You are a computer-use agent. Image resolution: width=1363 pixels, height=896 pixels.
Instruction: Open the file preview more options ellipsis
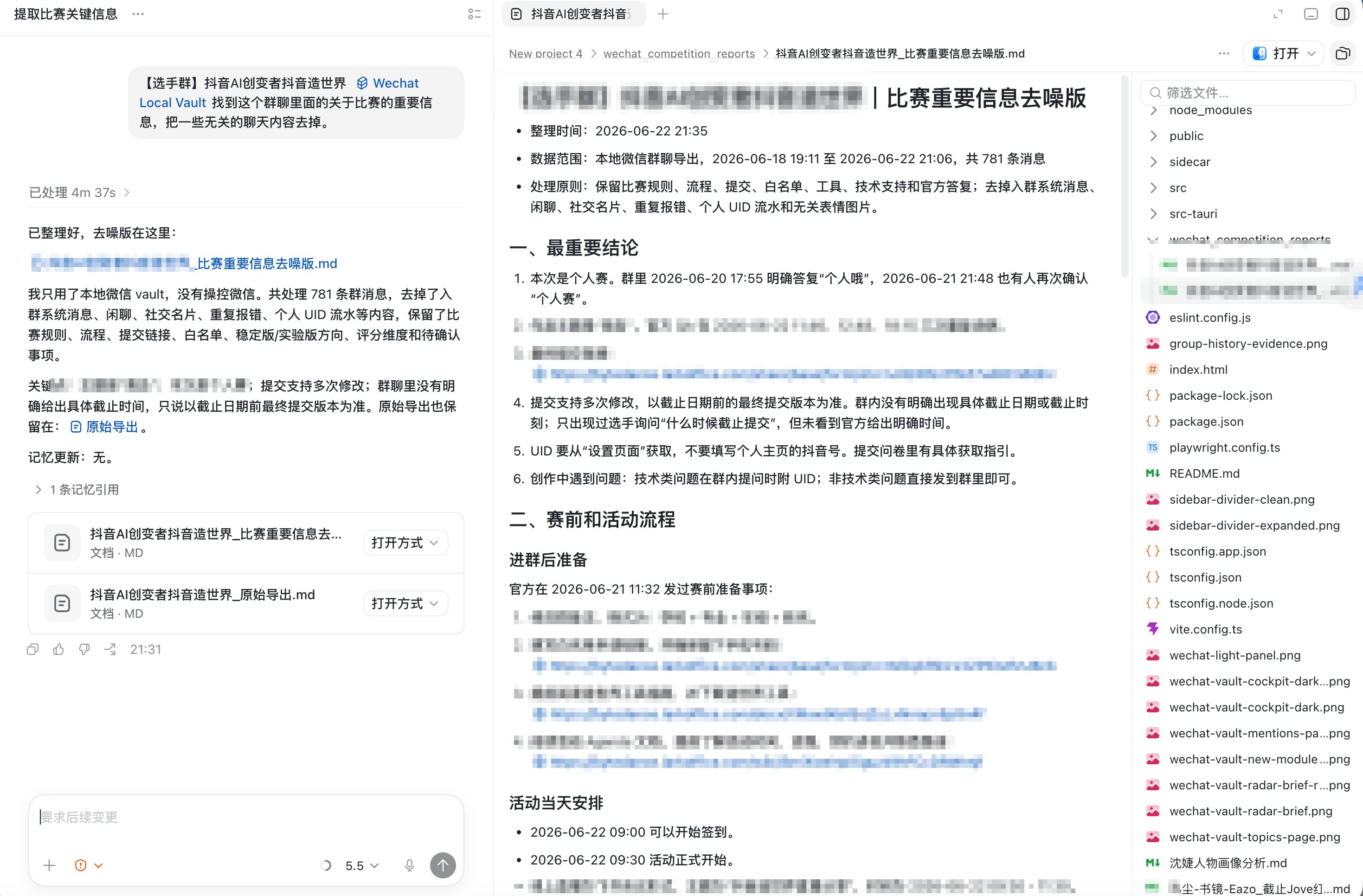tap(1224, 53)
